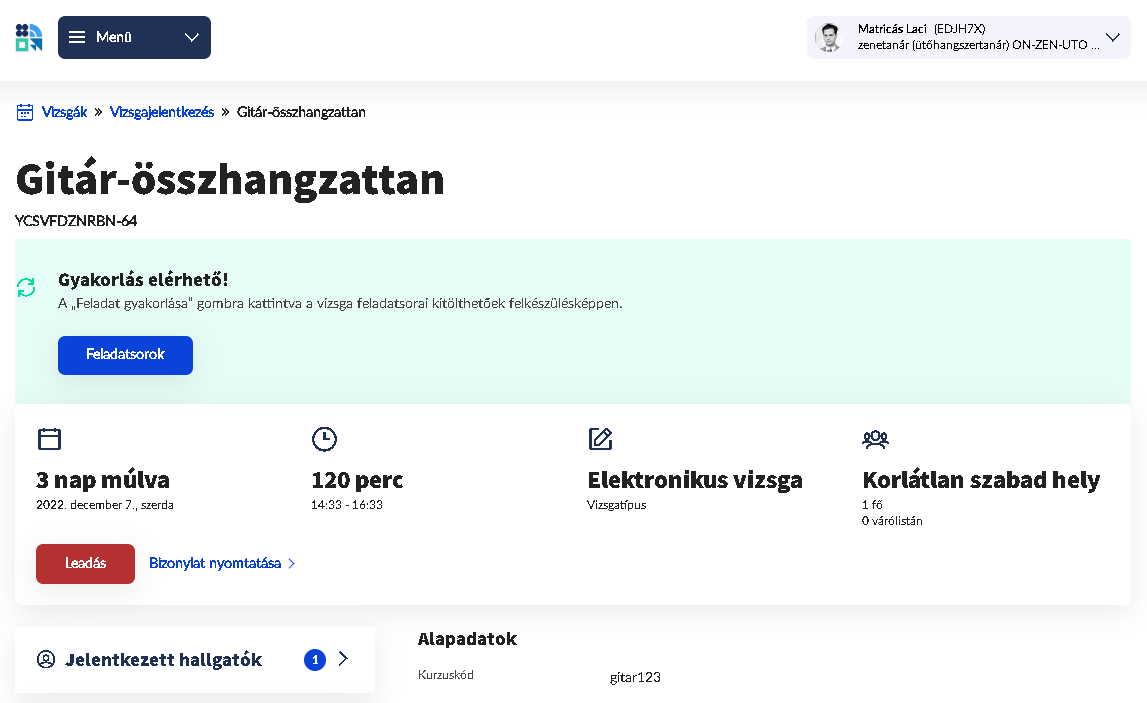Expand the user profile dropdown arrow
1147x703 pixels.
(1113, 38)
